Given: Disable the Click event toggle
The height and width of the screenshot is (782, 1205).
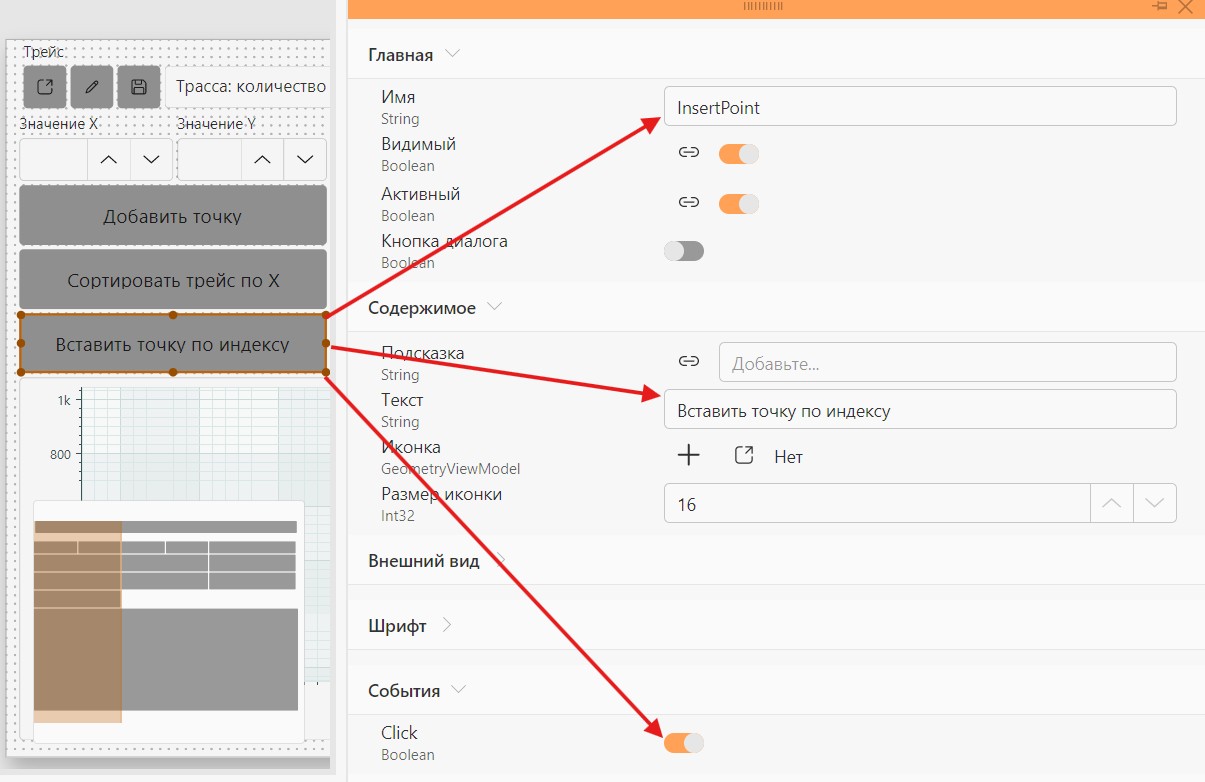Looking at the screenshot, I should point(684,742).
